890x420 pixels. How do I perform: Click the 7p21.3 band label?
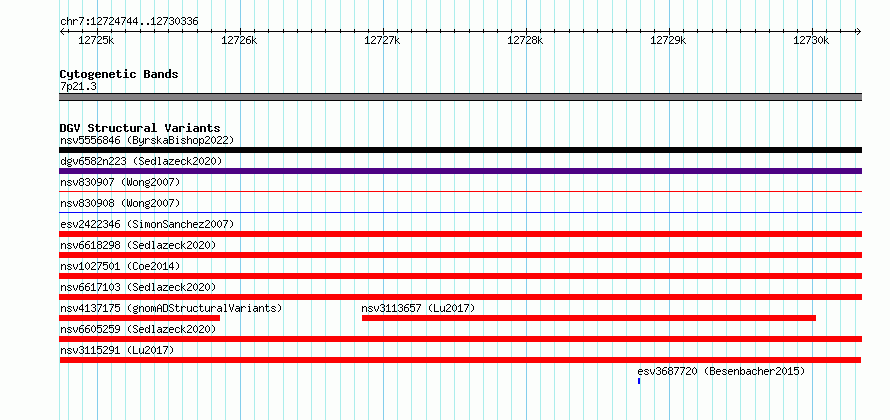(78, 86)
